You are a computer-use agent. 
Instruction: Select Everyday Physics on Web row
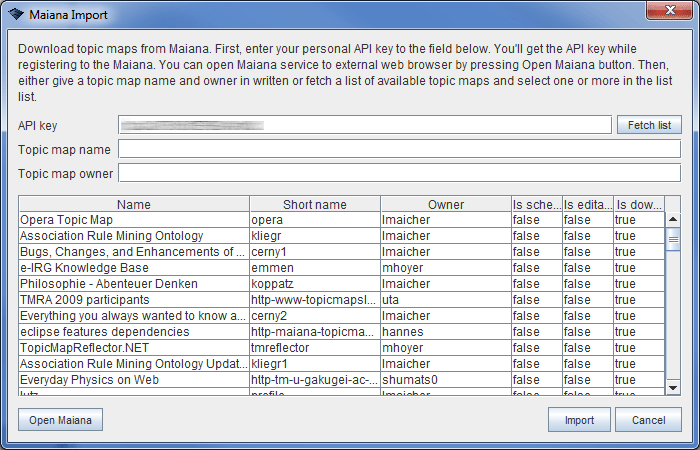(133, 380)
